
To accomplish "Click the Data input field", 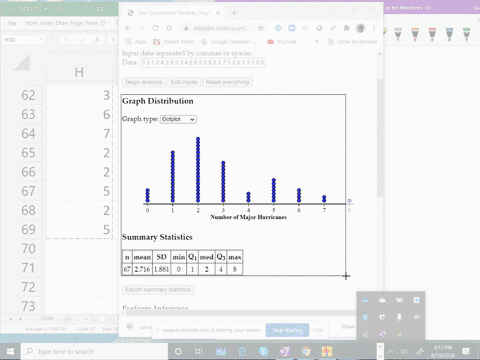I will coord(203,63).
